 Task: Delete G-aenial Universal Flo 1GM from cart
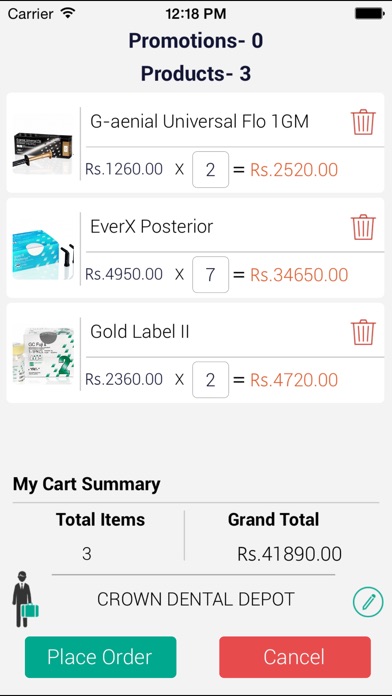pos(363,122)
